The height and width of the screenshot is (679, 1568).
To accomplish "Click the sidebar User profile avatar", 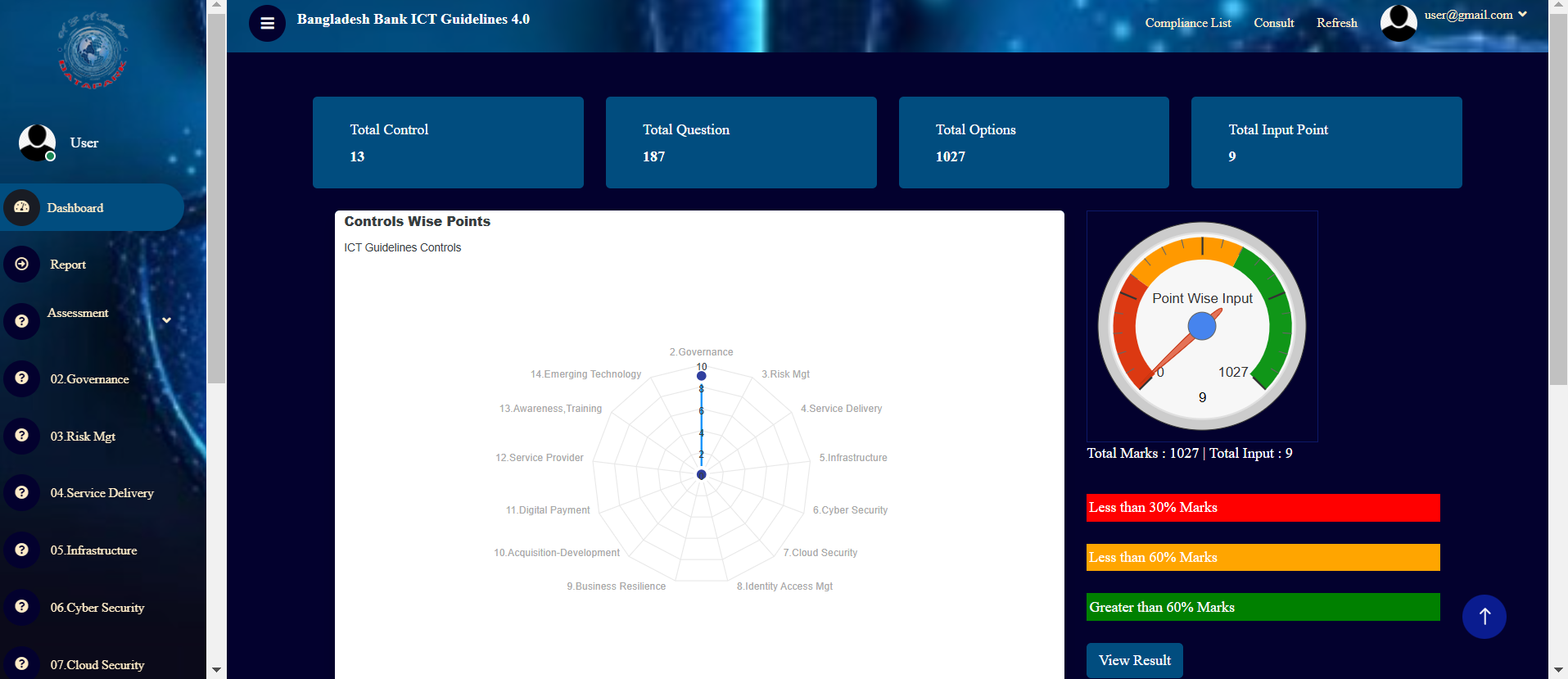I will click(x=38, y=143).
